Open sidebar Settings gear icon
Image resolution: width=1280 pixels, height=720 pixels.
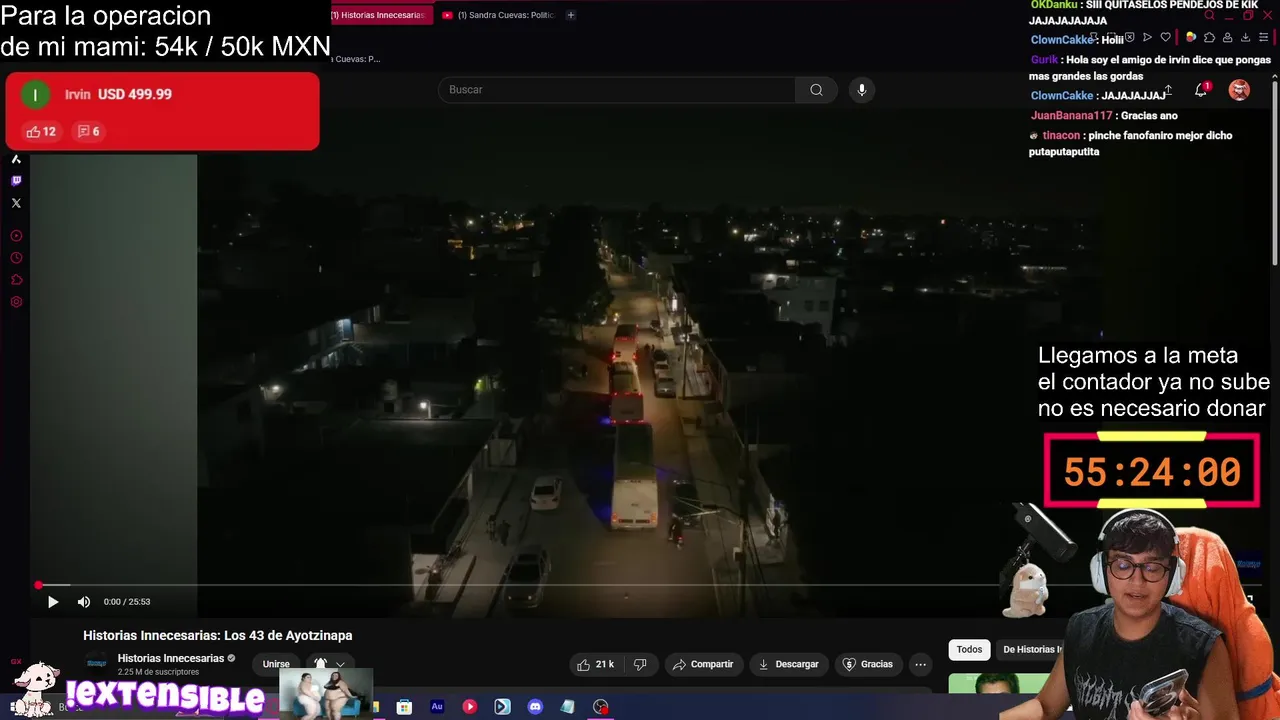(x=16, y=302)
